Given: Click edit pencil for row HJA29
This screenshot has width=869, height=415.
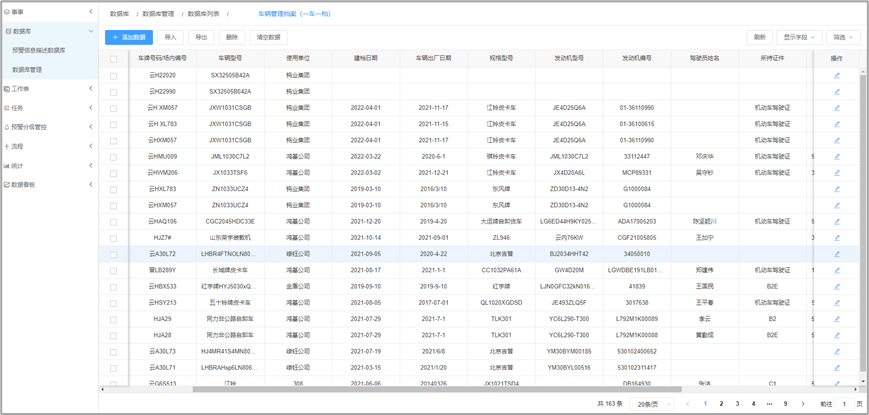Looking at the screenshot, I should tap(837, 319).
